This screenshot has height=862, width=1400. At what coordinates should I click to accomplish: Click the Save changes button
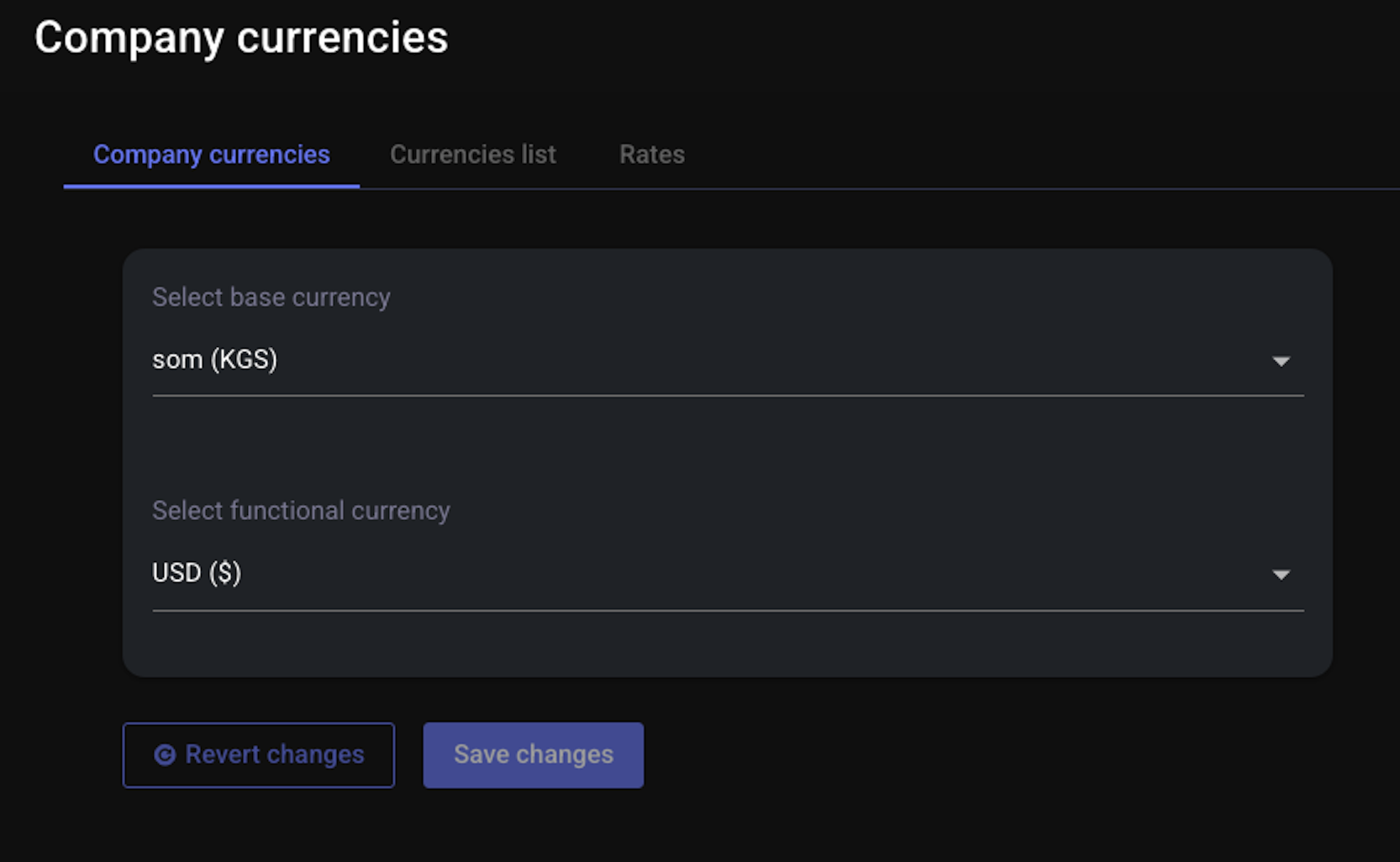click(x=534, y=755)
